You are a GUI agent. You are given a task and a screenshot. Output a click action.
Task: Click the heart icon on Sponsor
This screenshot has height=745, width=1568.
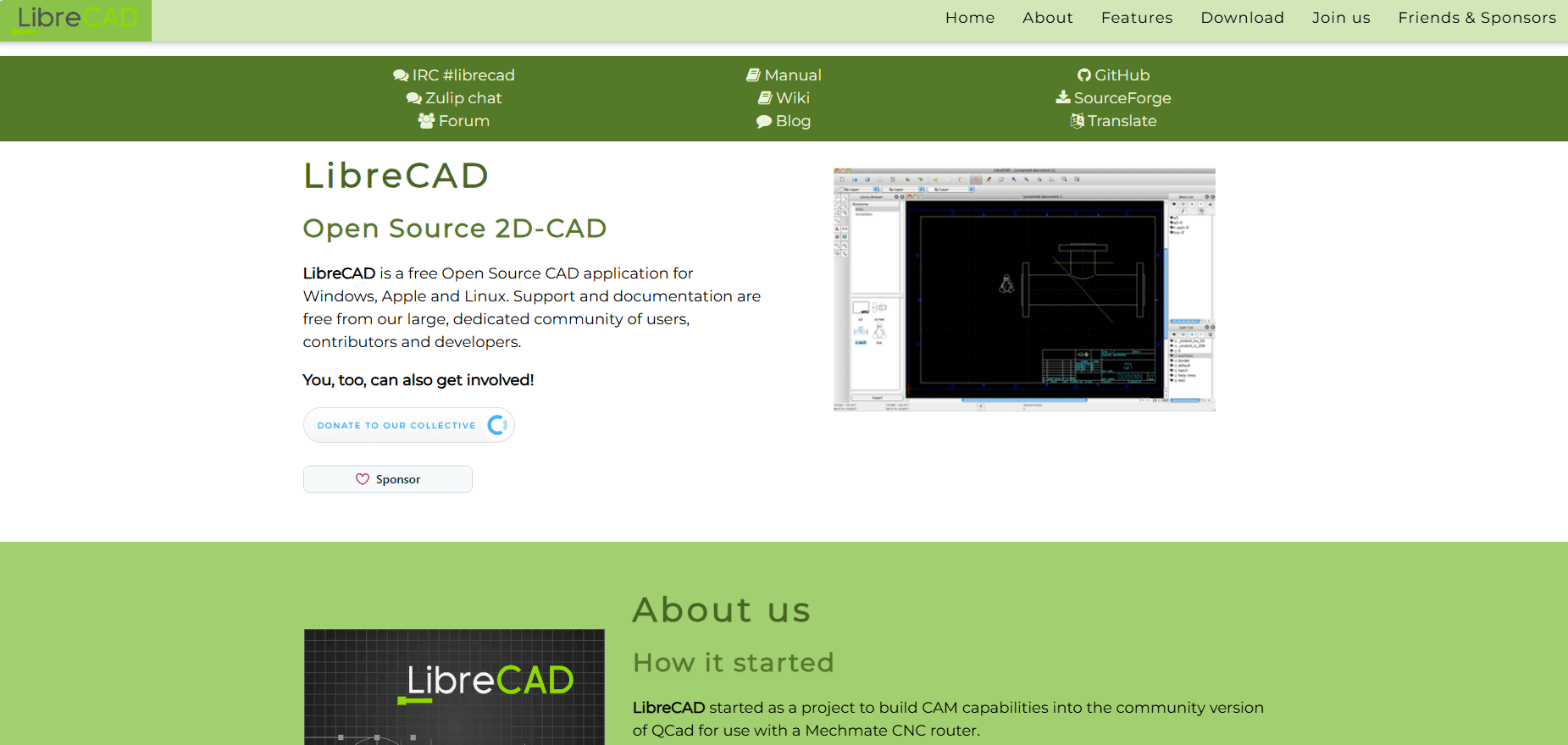(x=363, y=479)
